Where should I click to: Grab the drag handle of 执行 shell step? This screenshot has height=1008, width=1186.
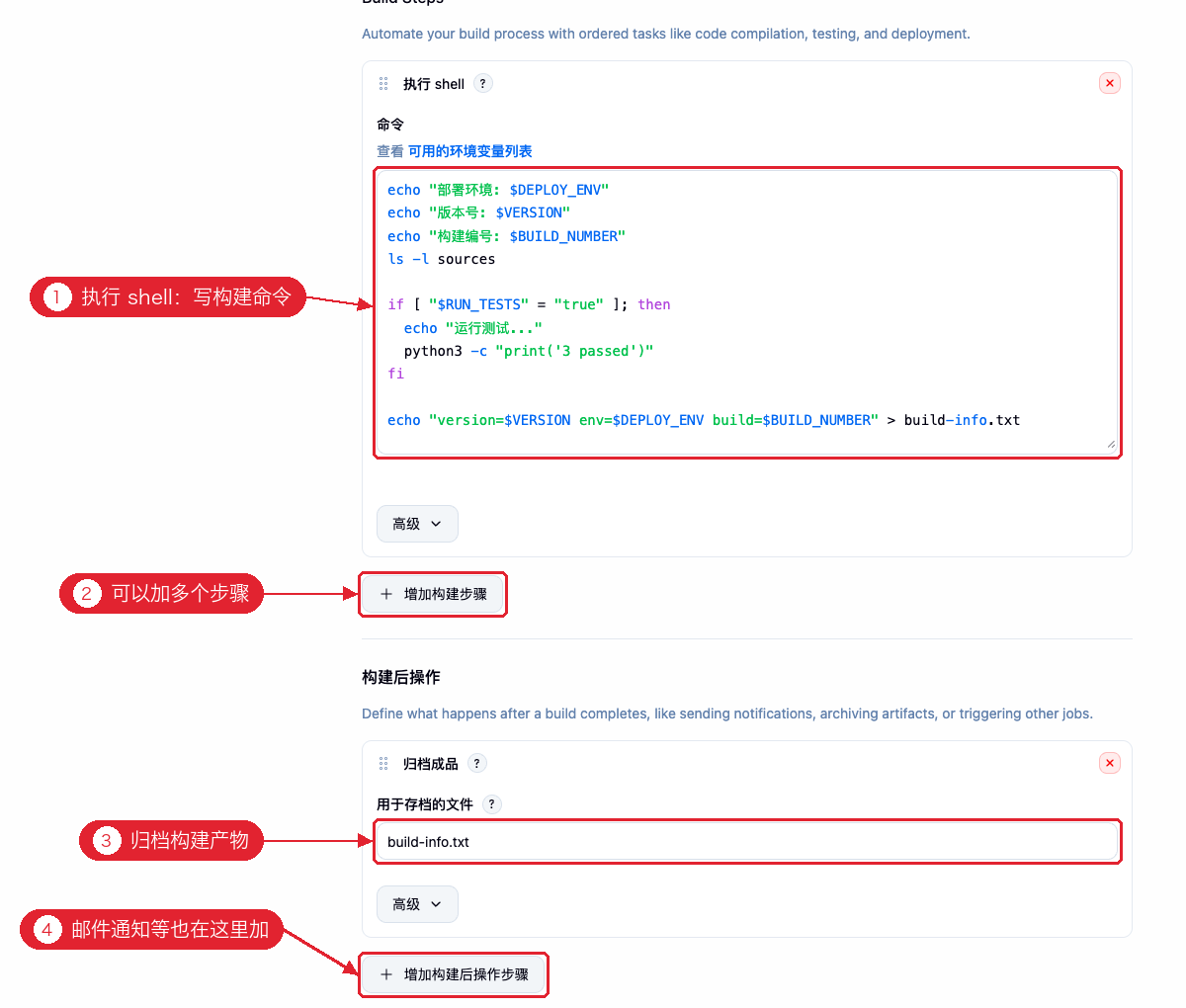(383, 84)
